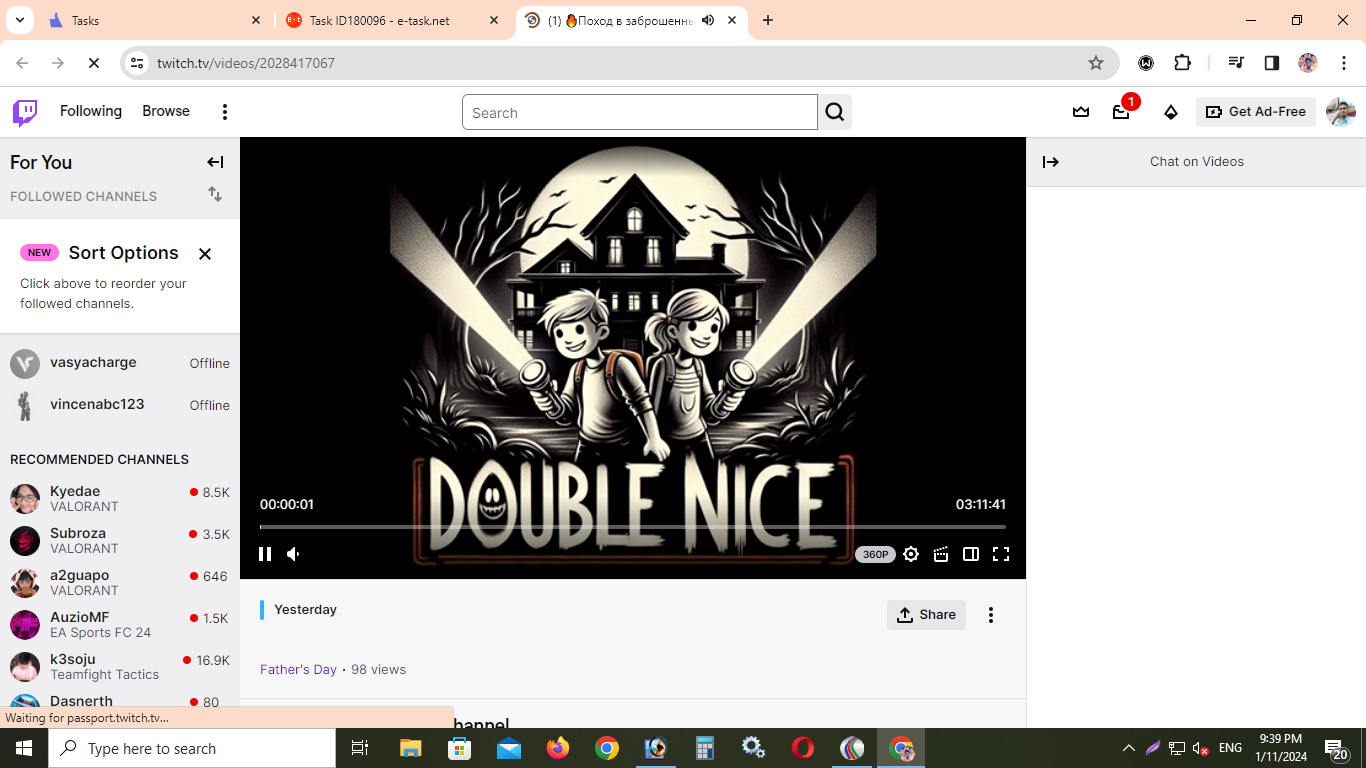Screen dimensions: 1366x768
Task: Open the Windows notification center
Action: click(x=1337, y=748)
